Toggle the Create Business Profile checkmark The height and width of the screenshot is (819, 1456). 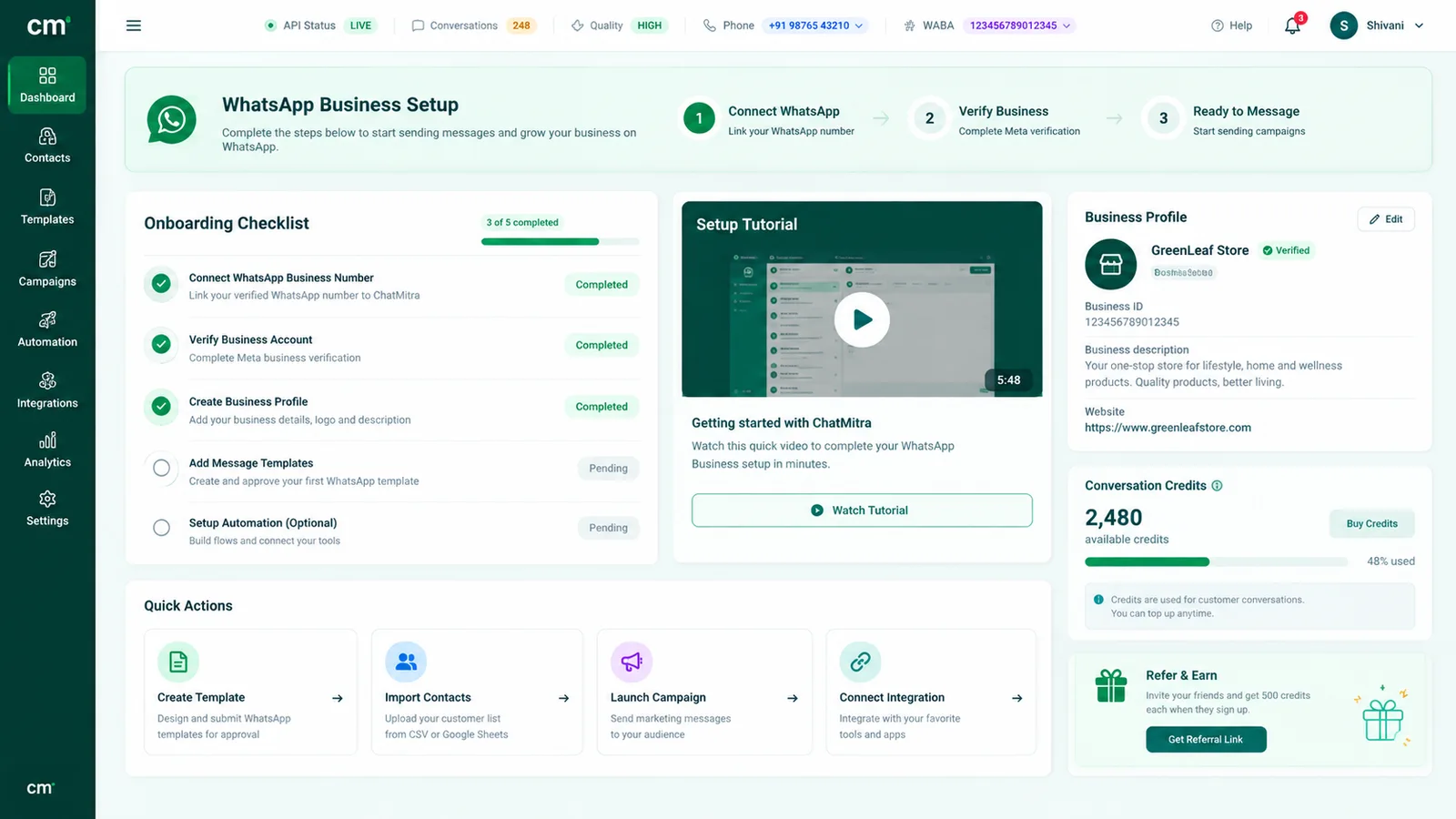pos(161,406)
